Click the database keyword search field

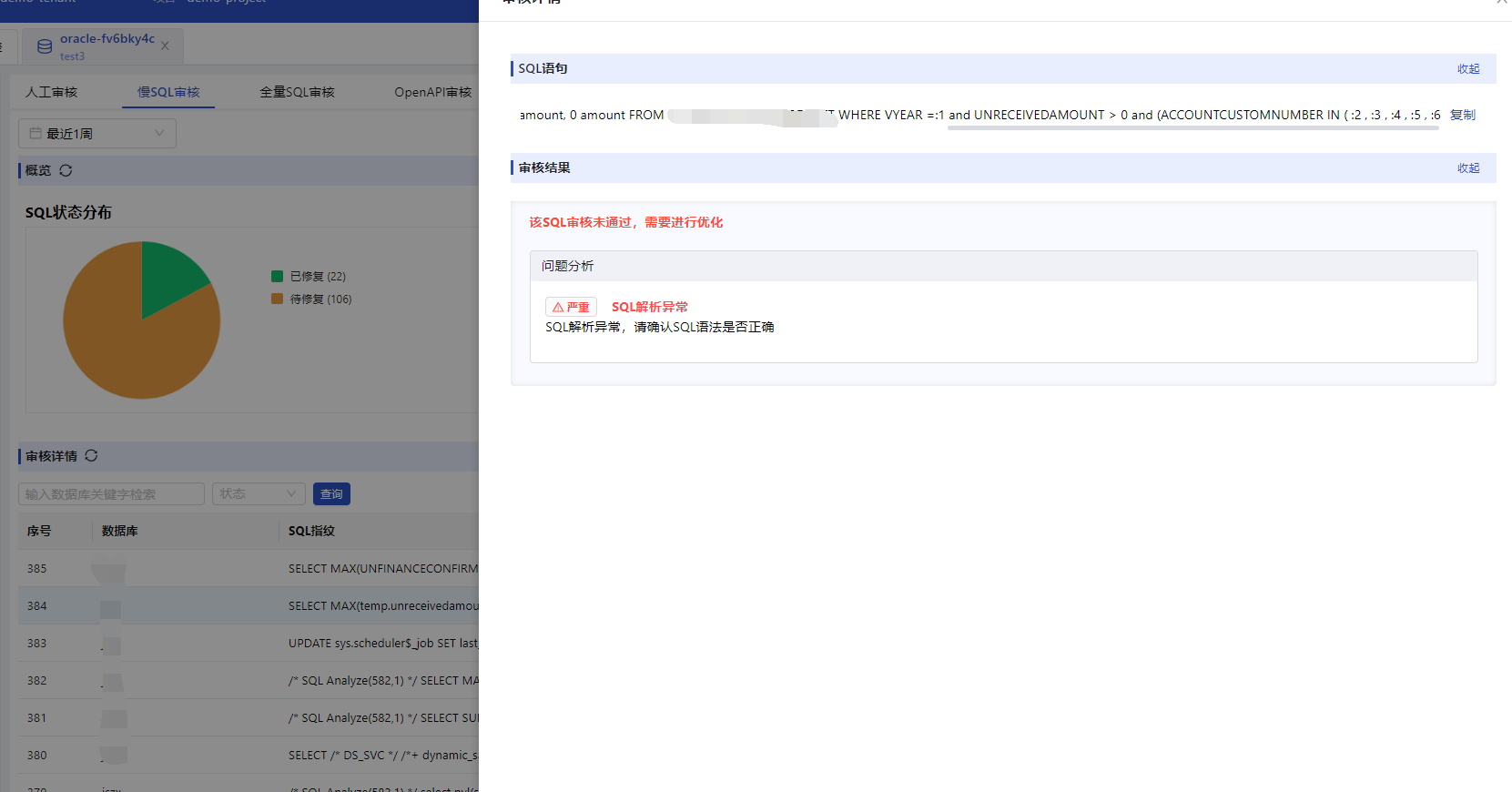111,493
